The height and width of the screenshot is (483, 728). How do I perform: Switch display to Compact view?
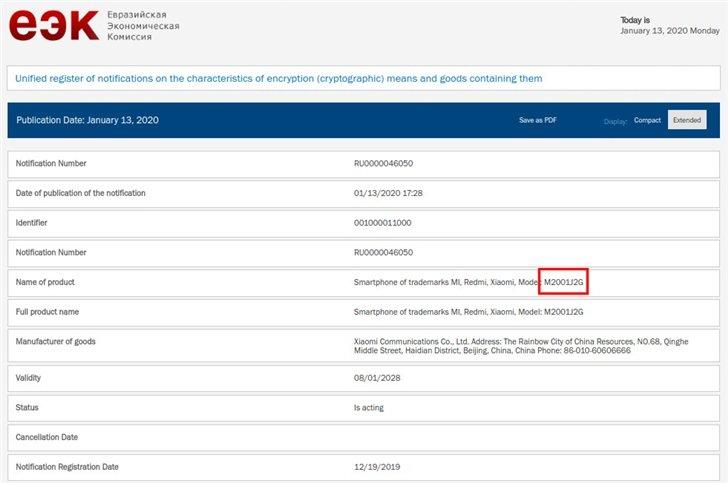pos(647,120)
